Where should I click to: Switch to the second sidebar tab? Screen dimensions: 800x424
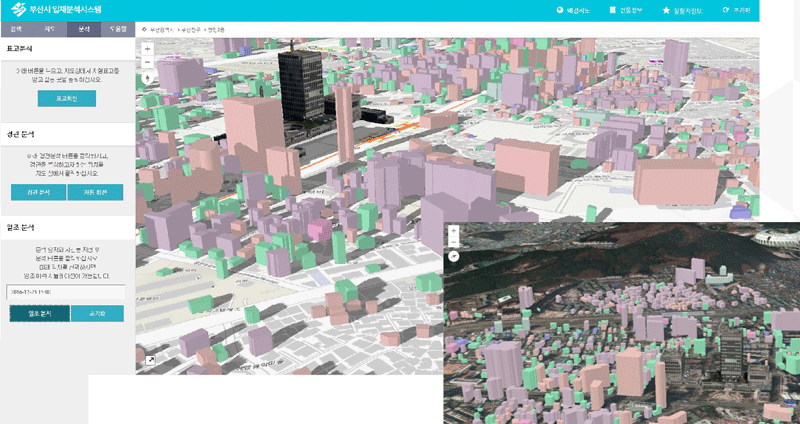pyautogui.click(x=50, y=30)
